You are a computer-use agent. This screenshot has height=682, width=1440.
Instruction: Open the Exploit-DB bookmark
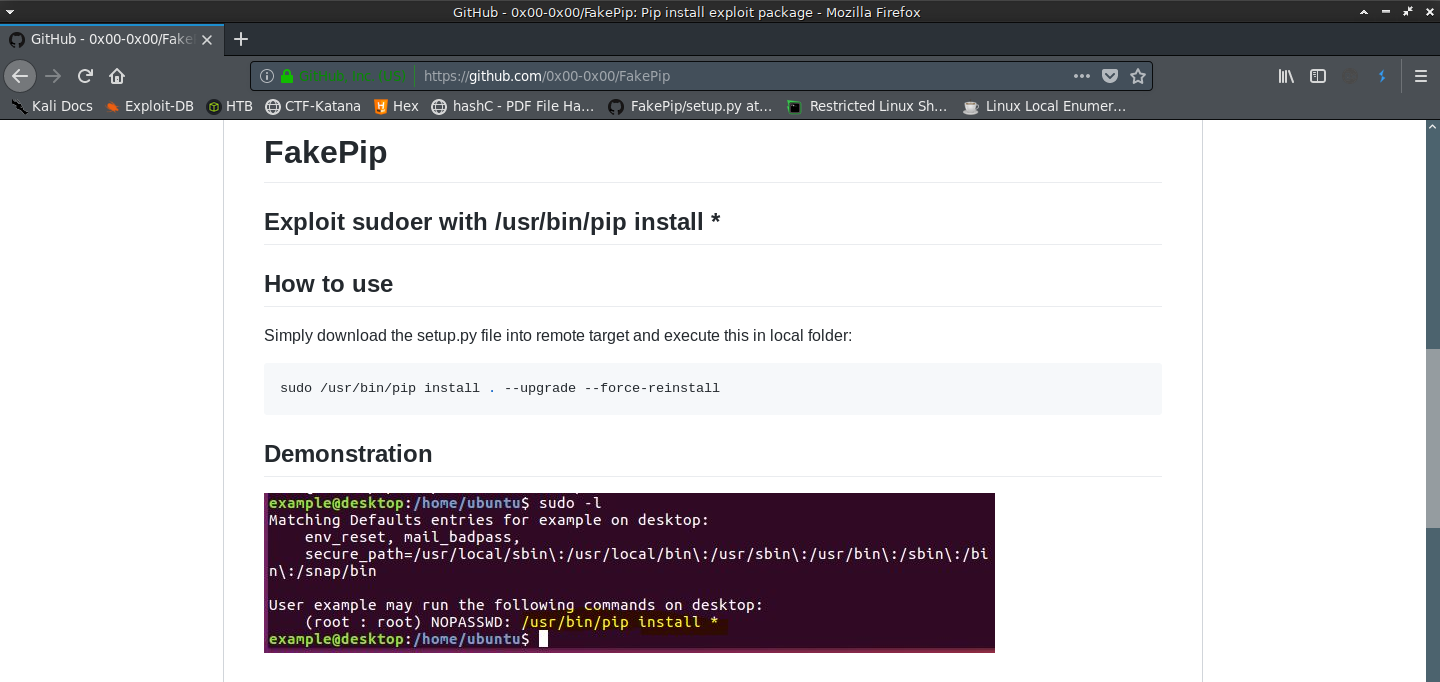149,106
